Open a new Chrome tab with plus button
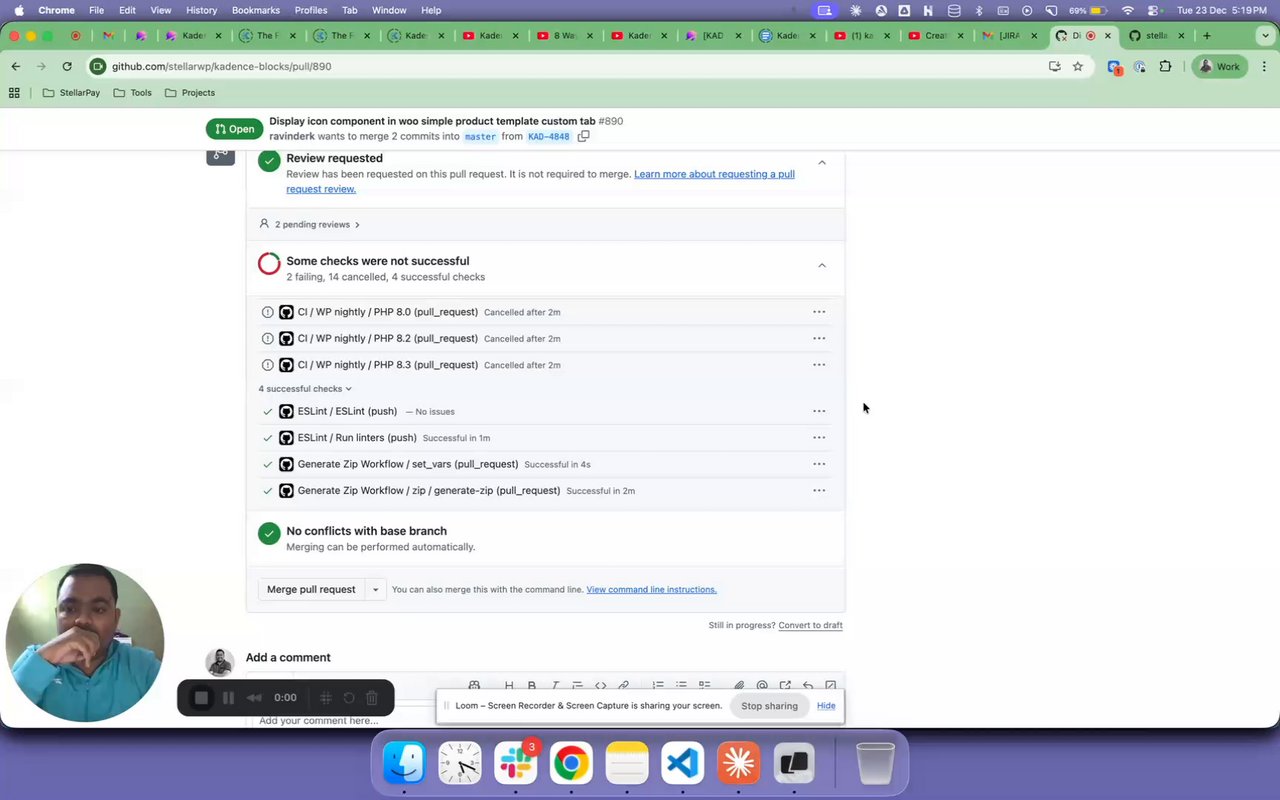 [1207, 36]
